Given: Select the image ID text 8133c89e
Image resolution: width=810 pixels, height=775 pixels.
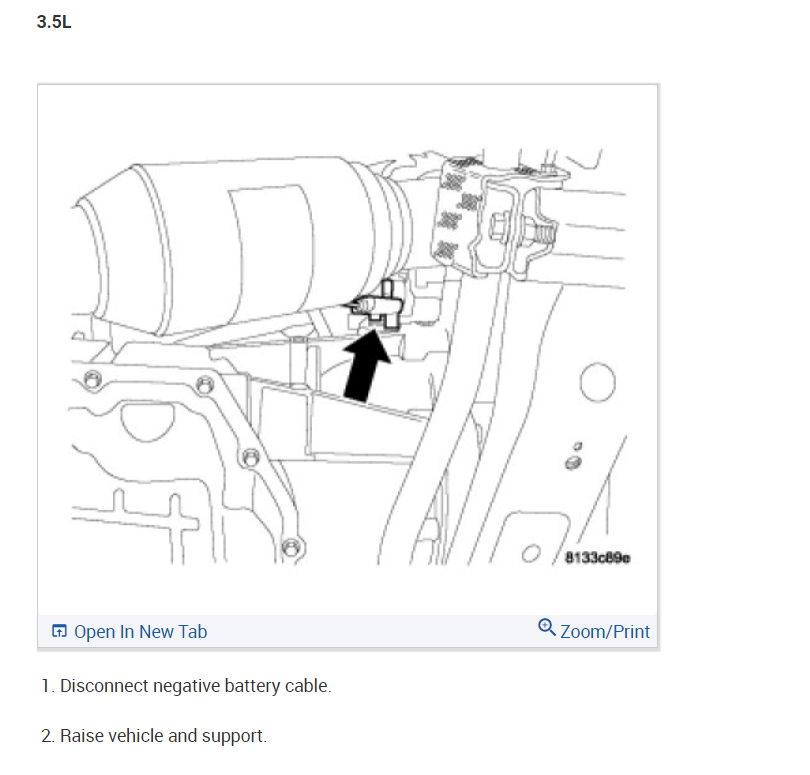Looking at the screenshot, I should pos(598,557).
